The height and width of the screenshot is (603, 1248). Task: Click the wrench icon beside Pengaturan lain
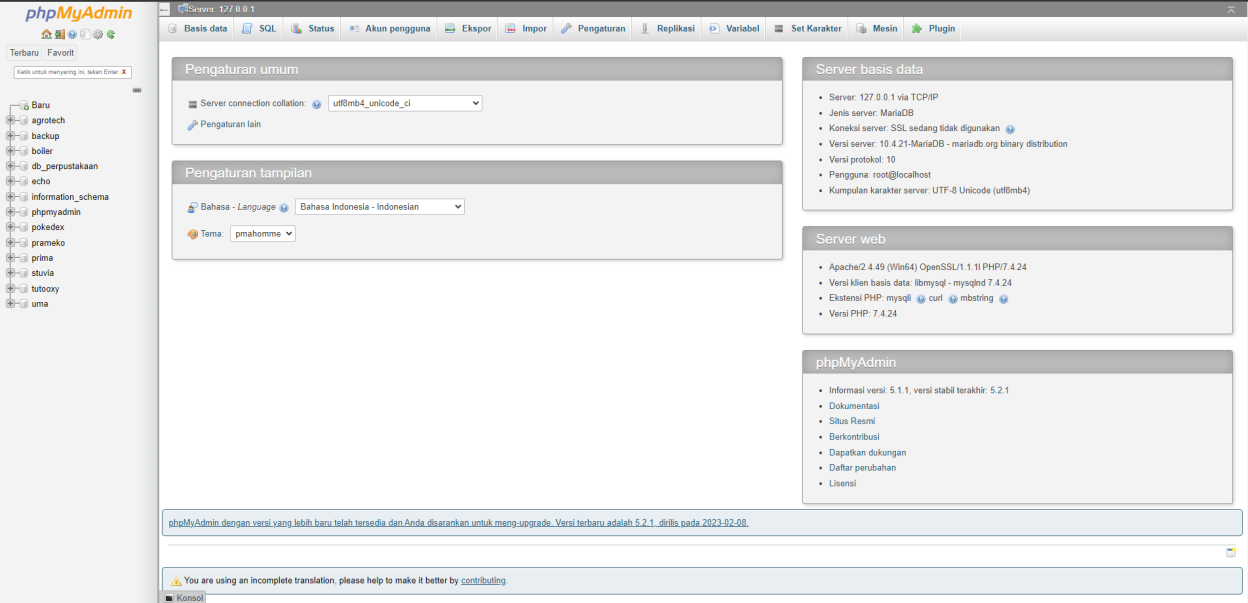[192, 124]
